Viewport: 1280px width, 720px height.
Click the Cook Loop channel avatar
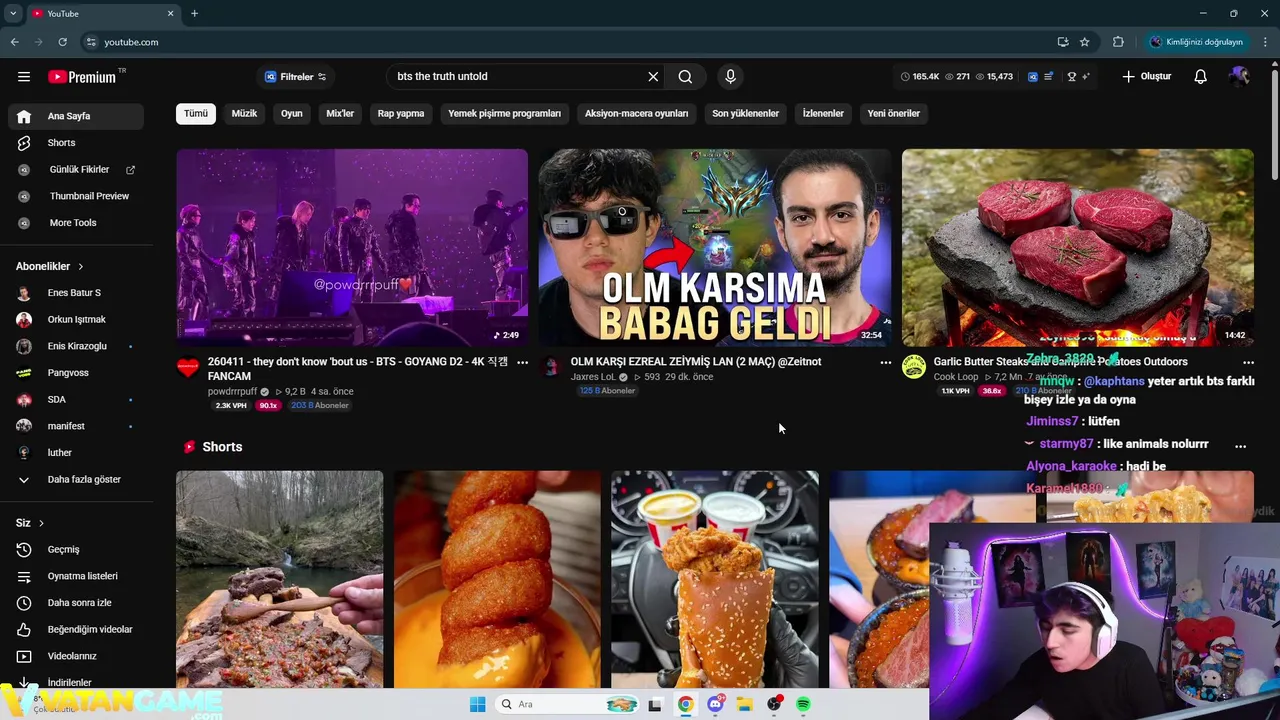point(914,367)
